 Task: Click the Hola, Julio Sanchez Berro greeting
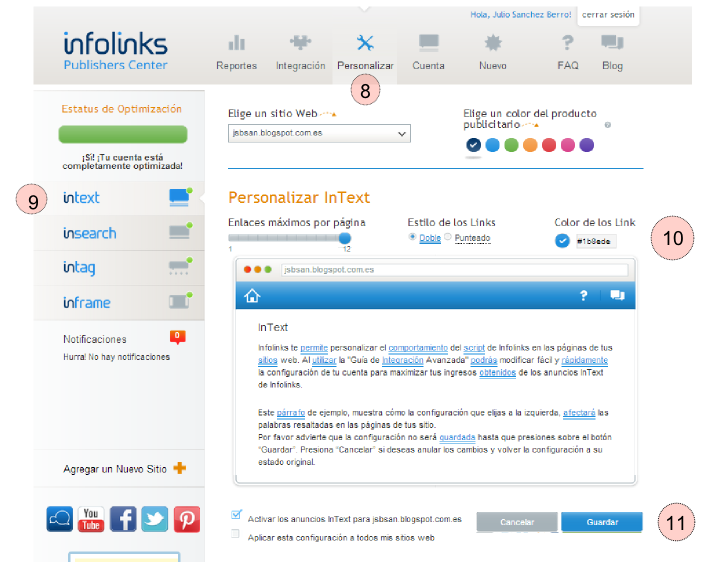click(x=521, y=15)
